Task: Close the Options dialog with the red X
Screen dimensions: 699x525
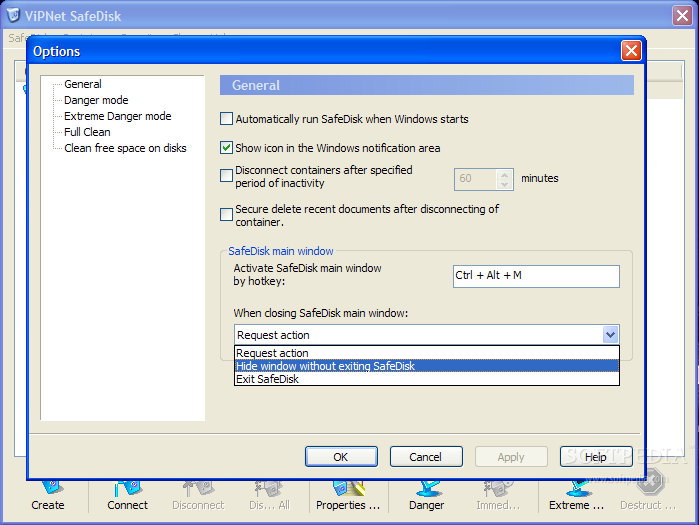Action: tap(631, 51)
